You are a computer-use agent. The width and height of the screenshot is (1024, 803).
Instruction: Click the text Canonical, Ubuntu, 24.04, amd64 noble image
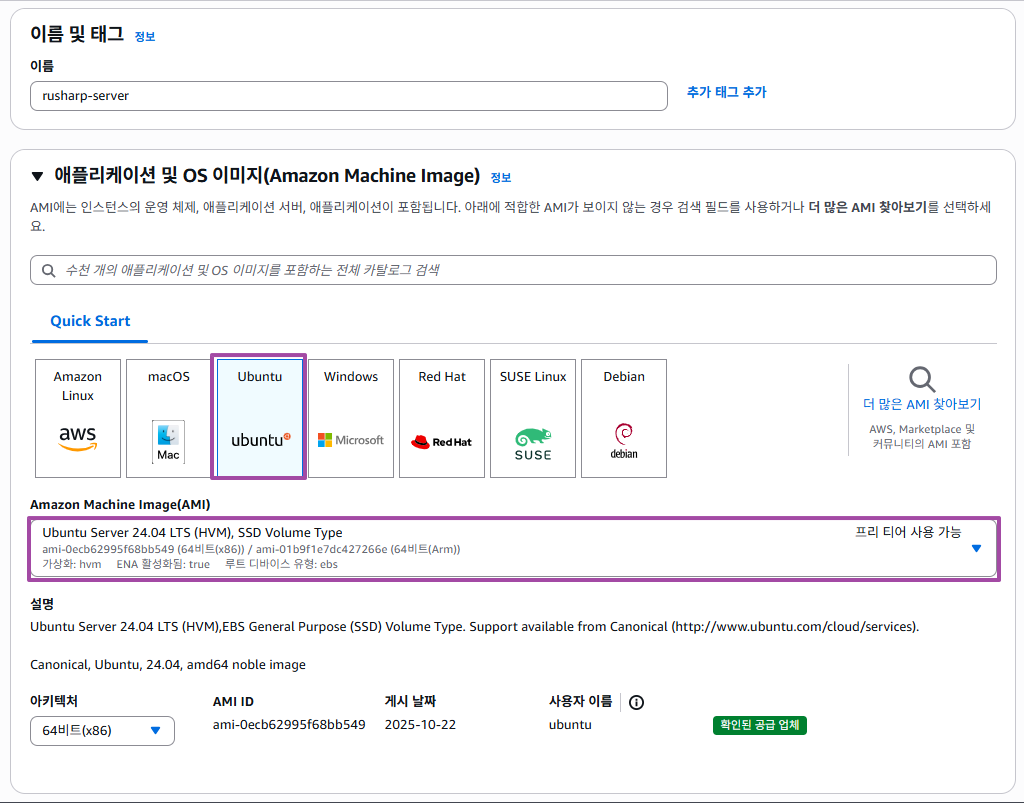[168, 665]
